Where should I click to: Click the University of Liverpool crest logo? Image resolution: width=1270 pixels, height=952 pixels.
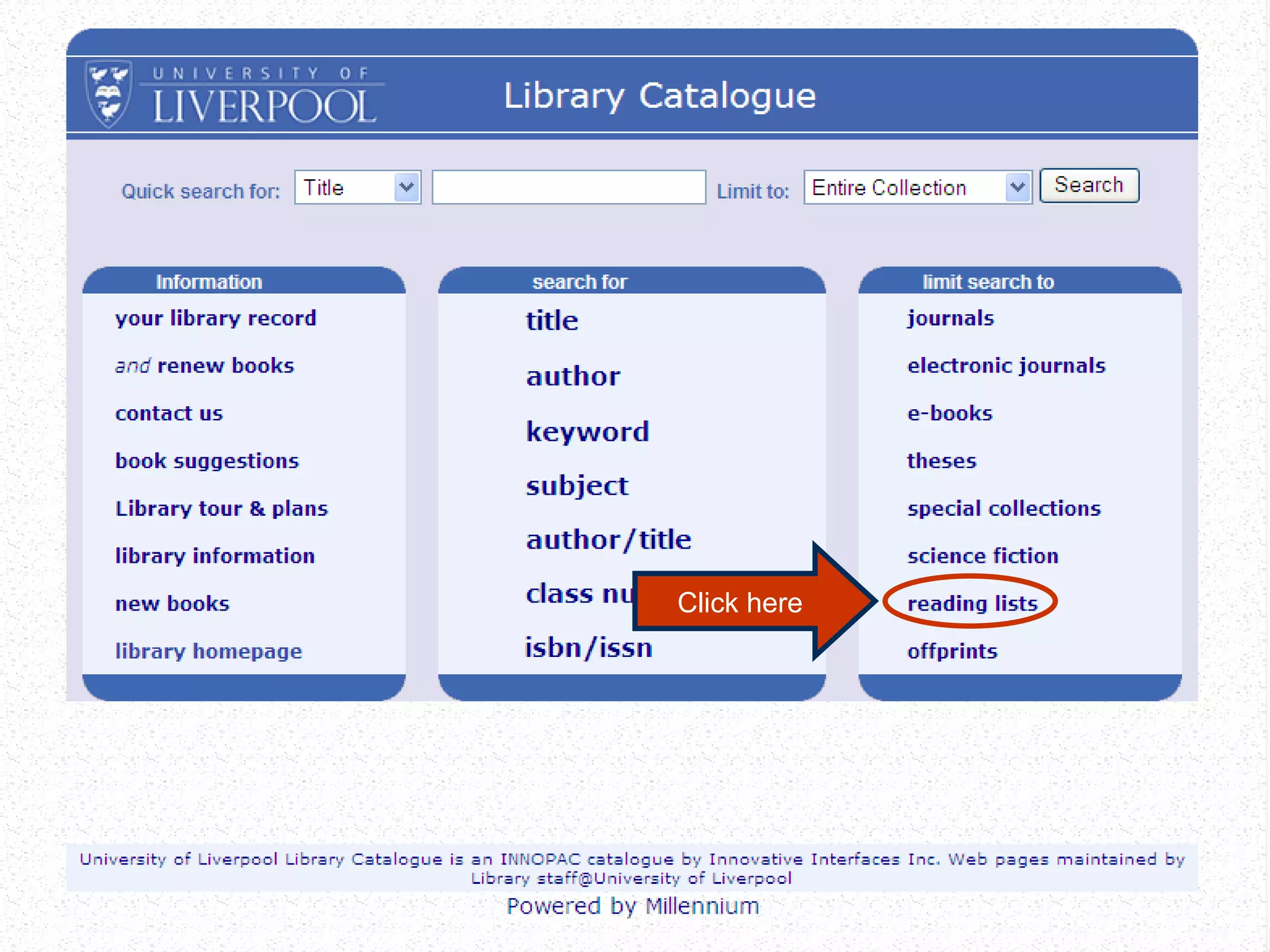[x=109, y=95]
